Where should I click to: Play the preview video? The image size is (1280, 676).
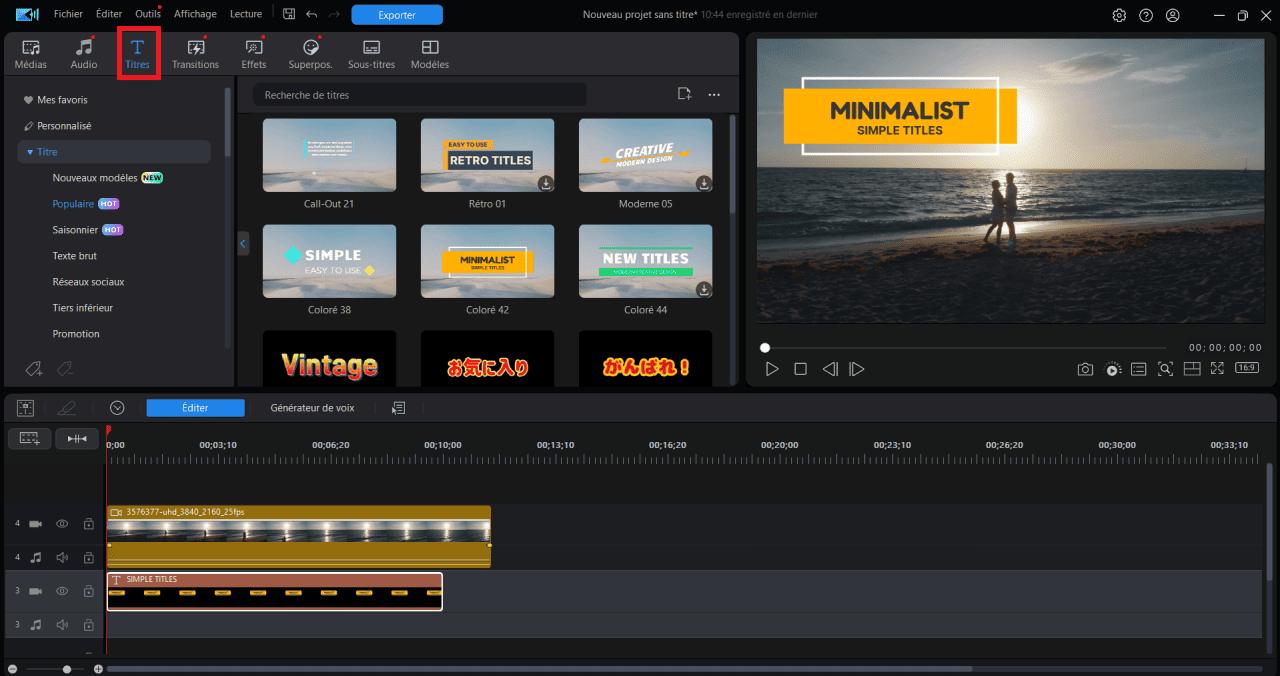pyautogui.click(x=772, y=369)
